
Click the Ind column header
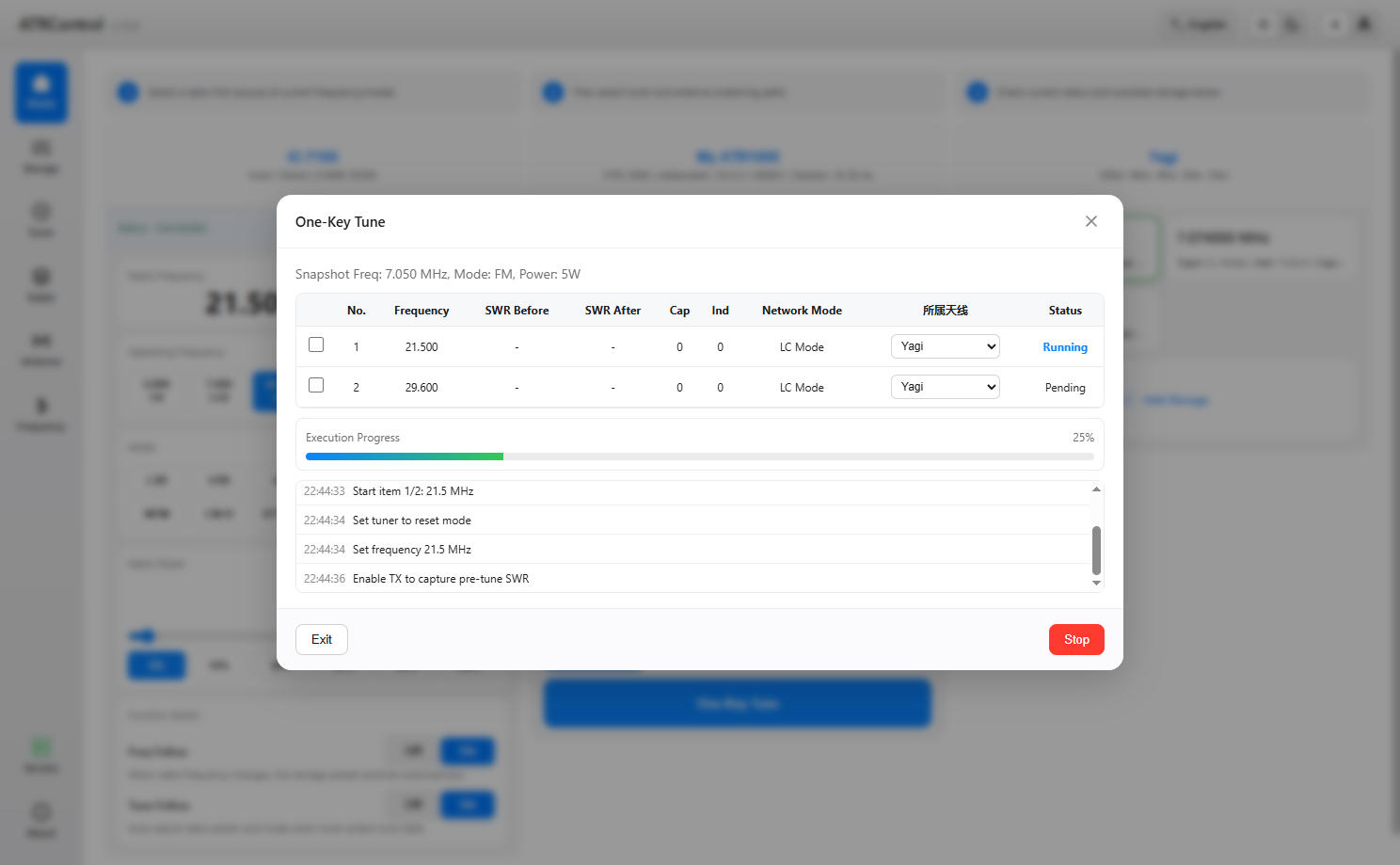point(720,311)
